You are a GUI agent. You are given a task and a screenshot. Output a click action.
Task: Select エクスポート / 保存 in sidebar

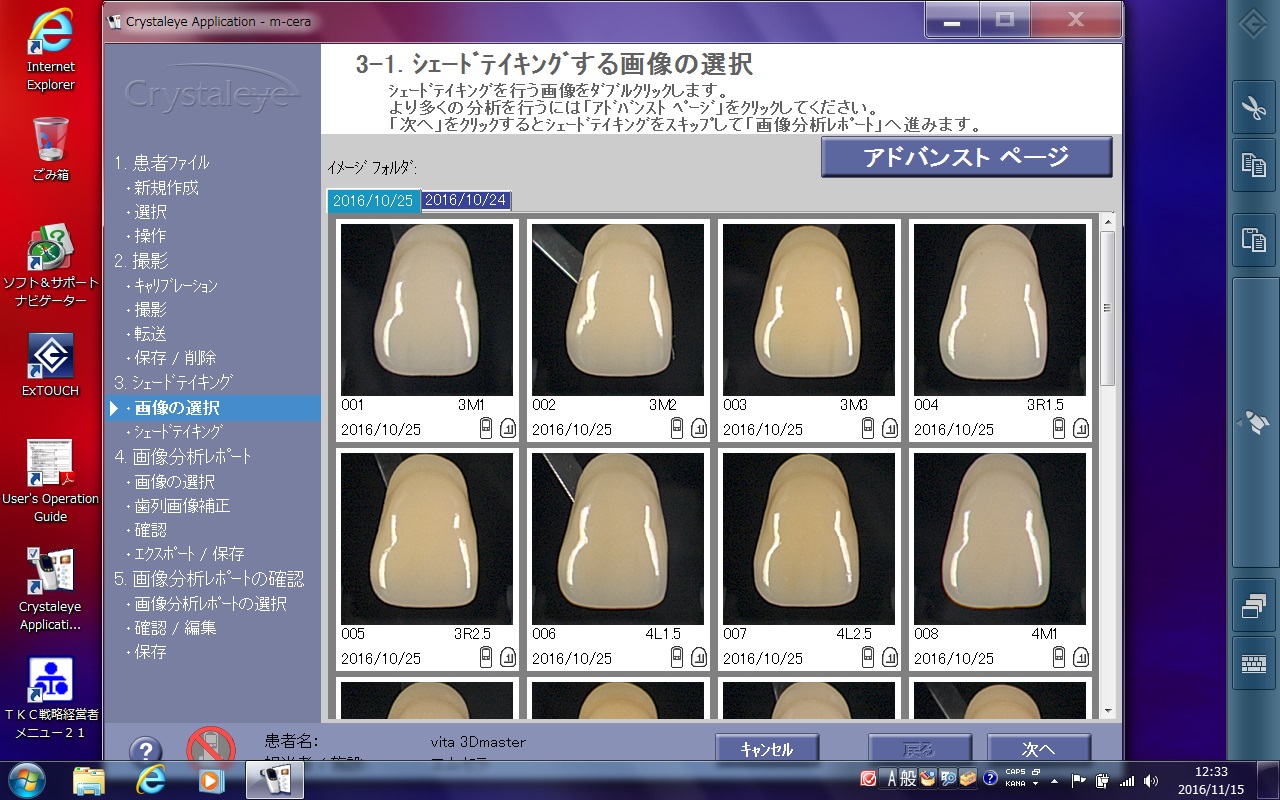click(189, 554)
